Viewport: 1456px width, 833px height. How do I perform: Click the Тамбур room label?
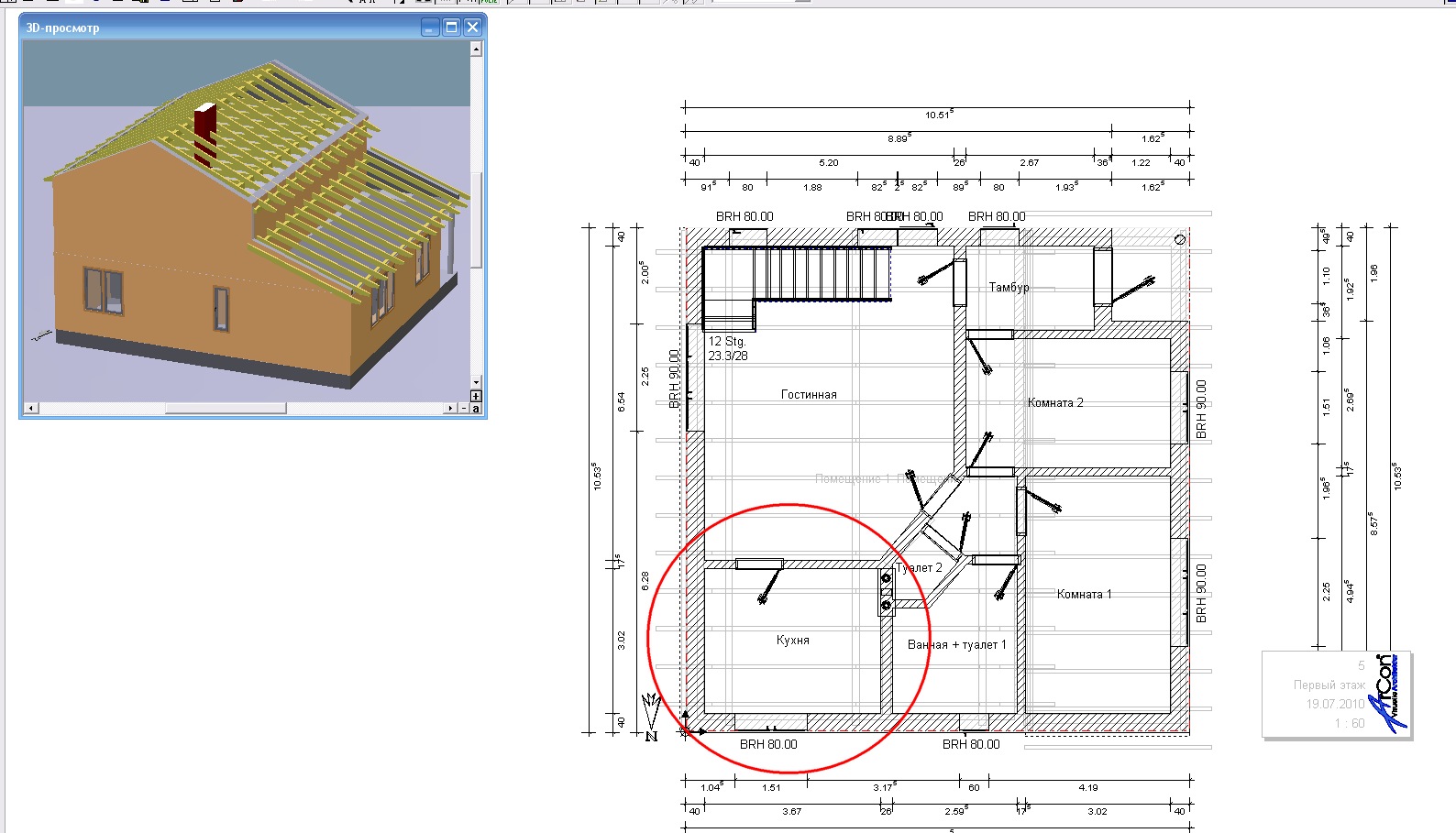[1009, 287]
